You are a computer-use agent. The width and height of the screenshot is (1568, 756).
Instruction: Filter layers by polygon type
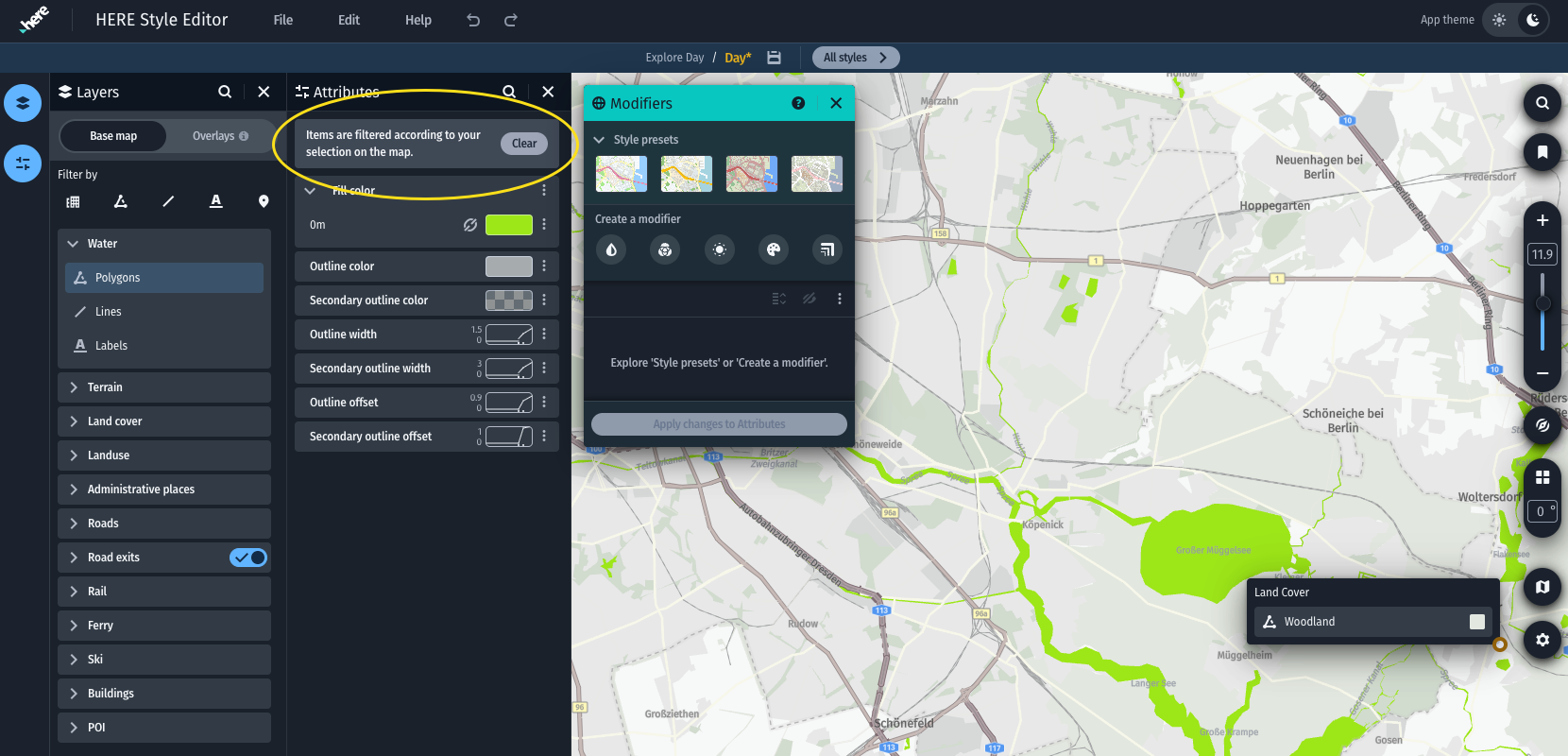120,201
